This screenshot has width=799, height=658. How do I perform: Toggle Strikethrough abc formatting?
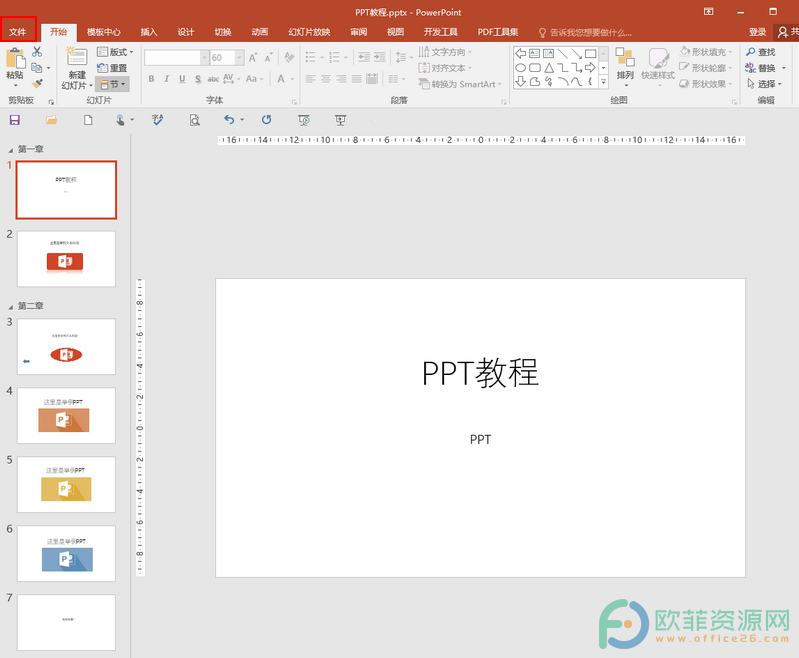pos(213,79)
